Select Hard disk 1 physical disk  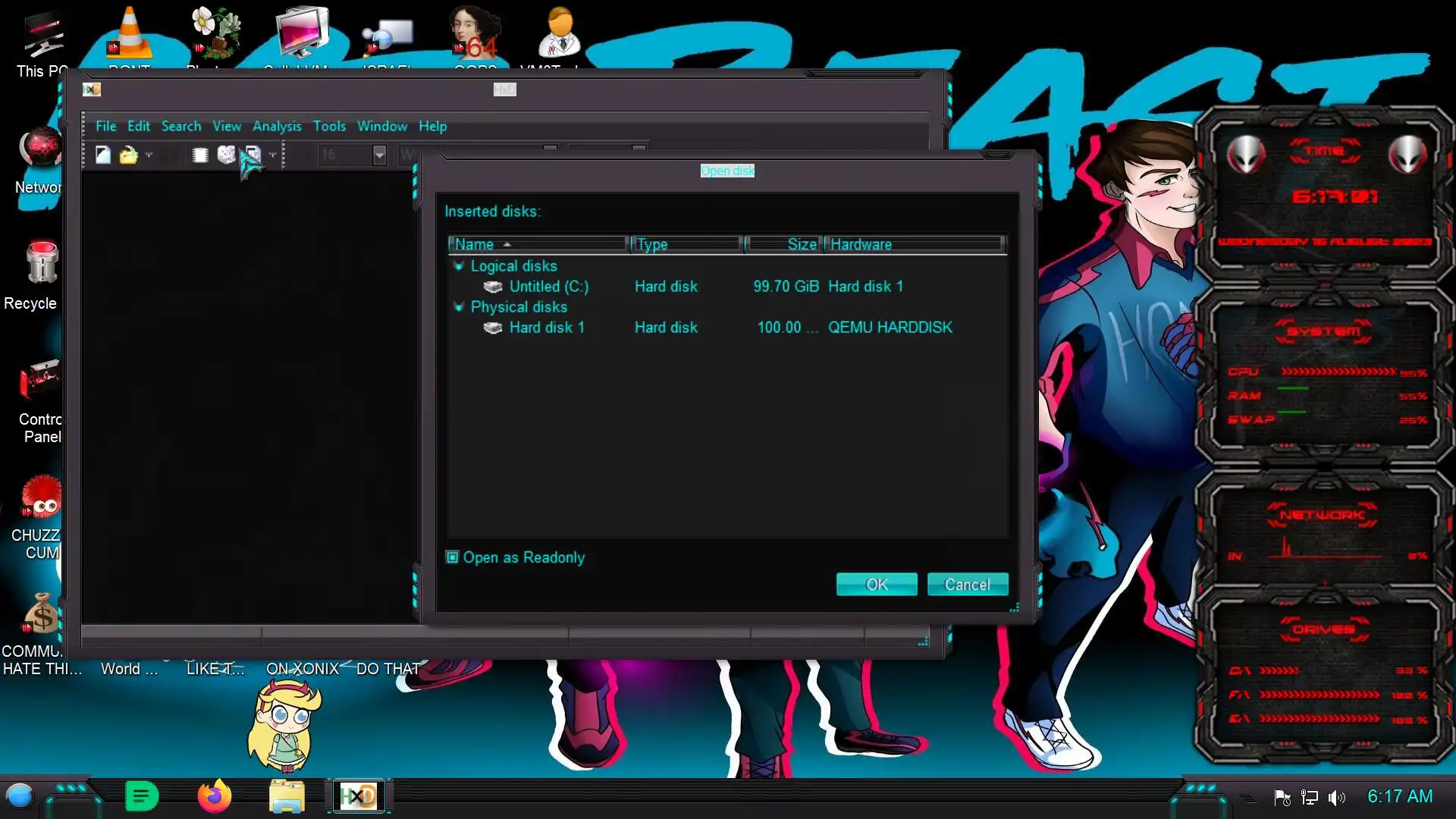(x=546, y=328)
